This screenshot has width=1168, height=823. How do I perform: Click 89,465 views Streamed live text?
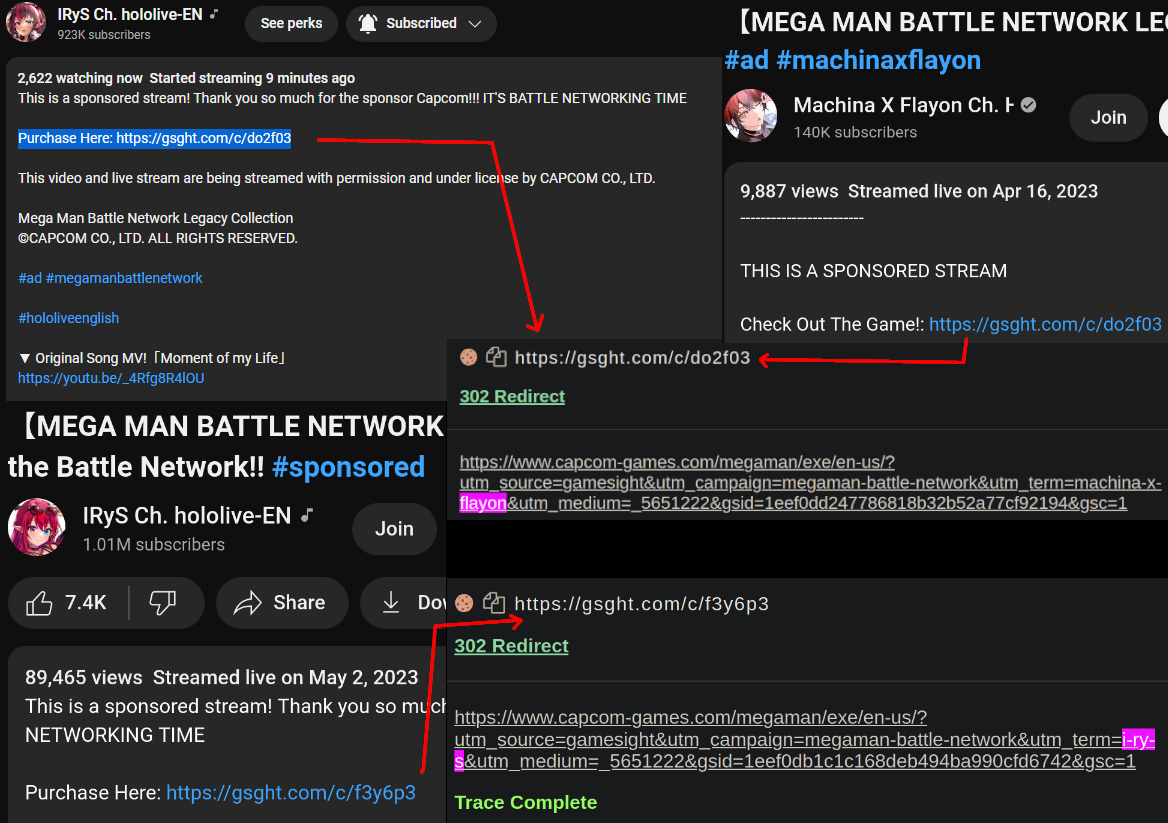221,677
